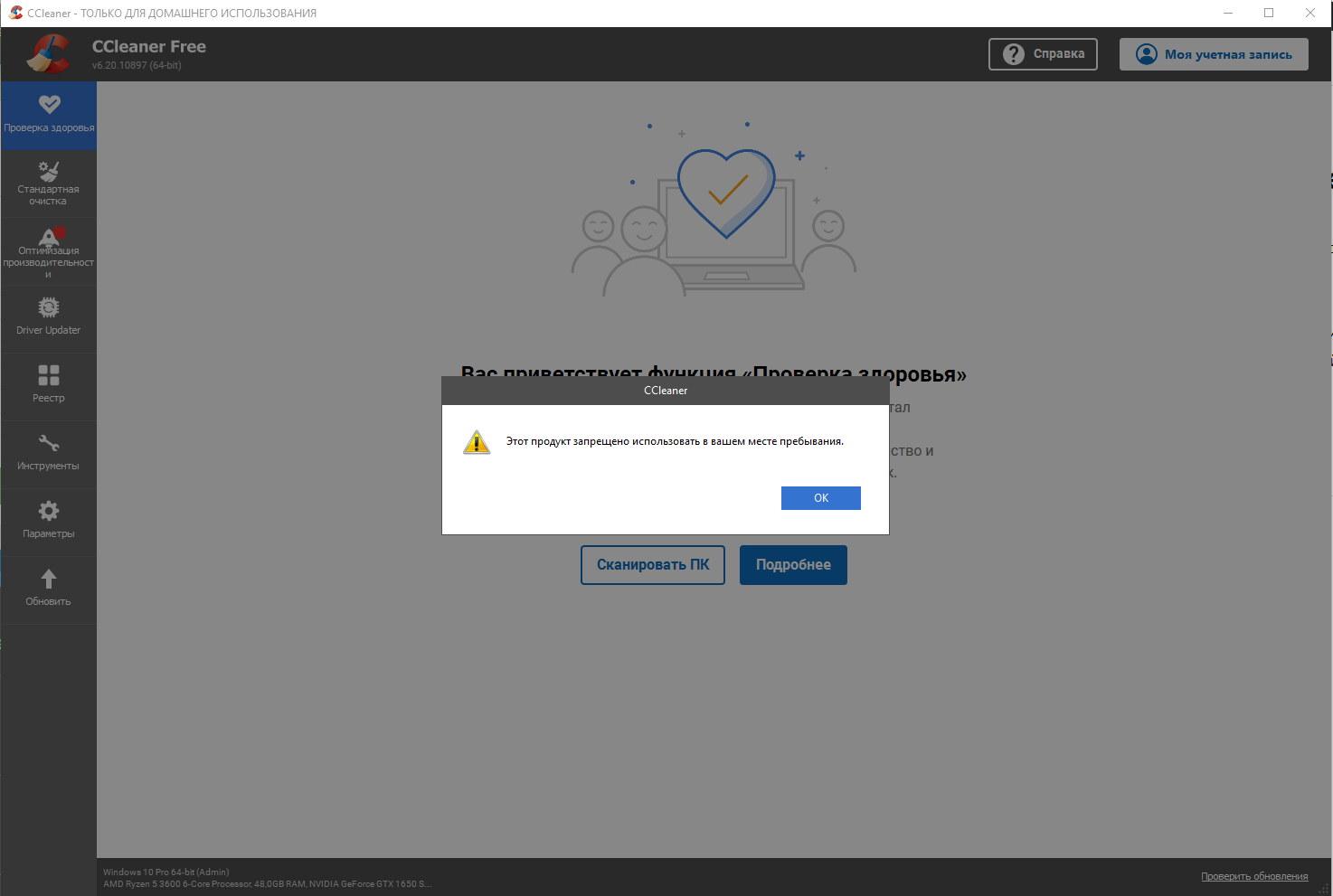
Task: Click the CCleaner logo in the header
Action: 49,54
